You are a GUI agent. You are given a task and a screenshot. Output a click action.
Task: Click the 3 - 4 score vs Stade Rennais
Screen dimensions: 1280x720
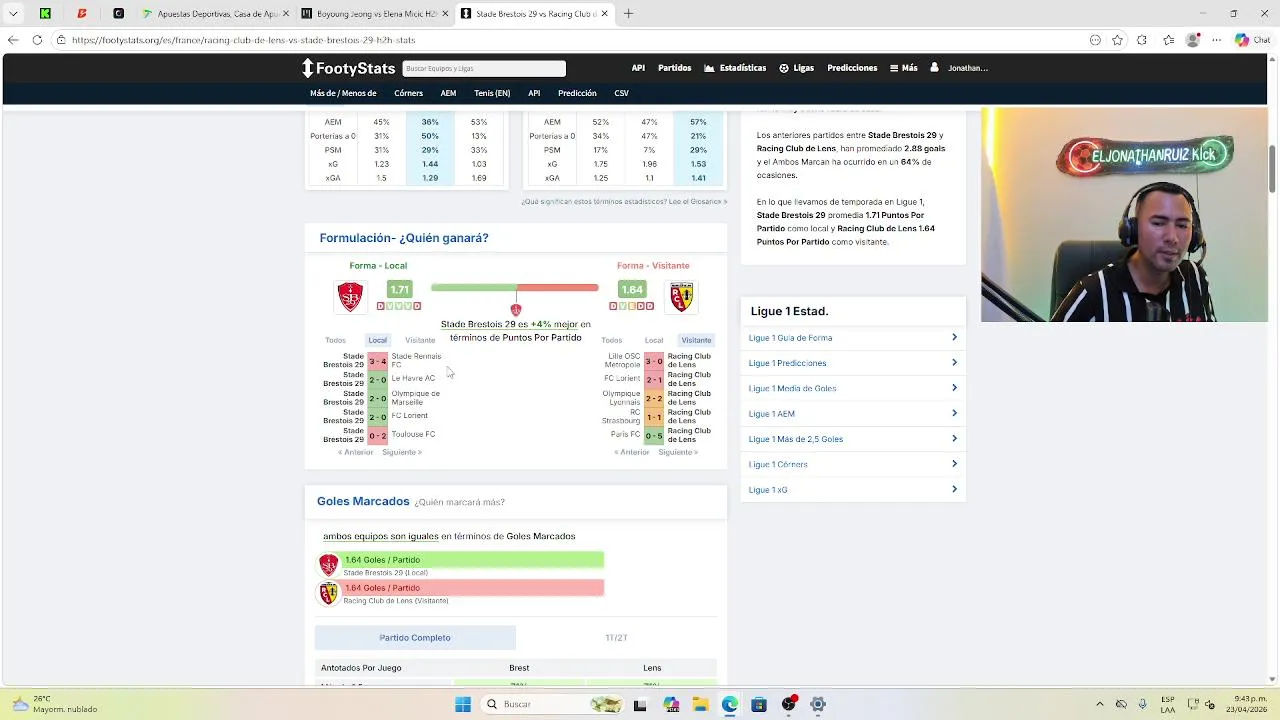tap(377, 361)
